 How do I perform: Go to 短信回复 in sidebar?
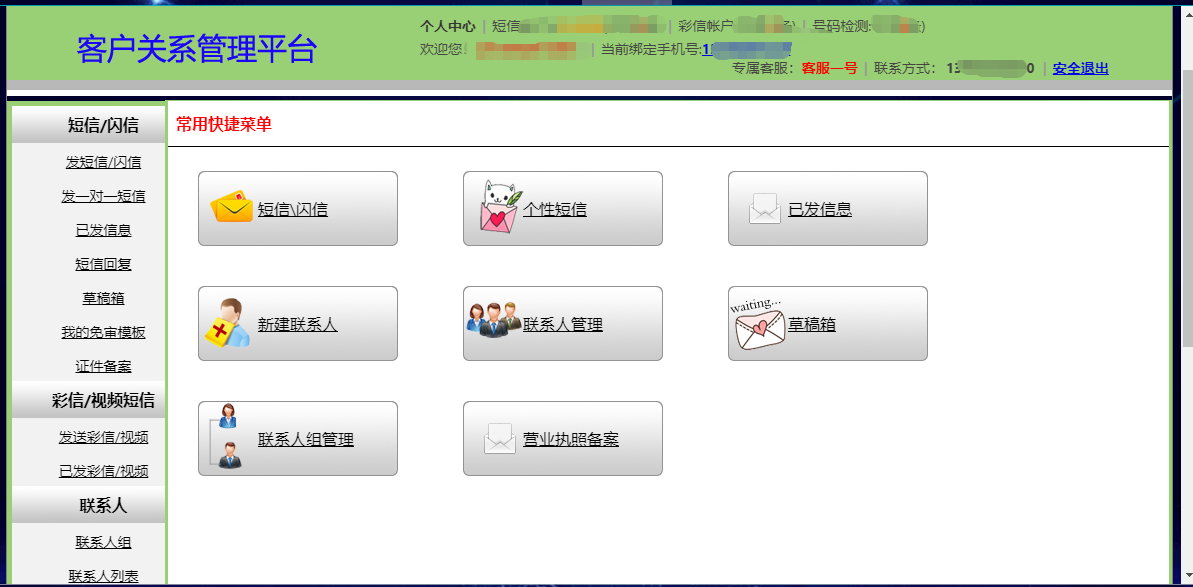click(103, 265)
